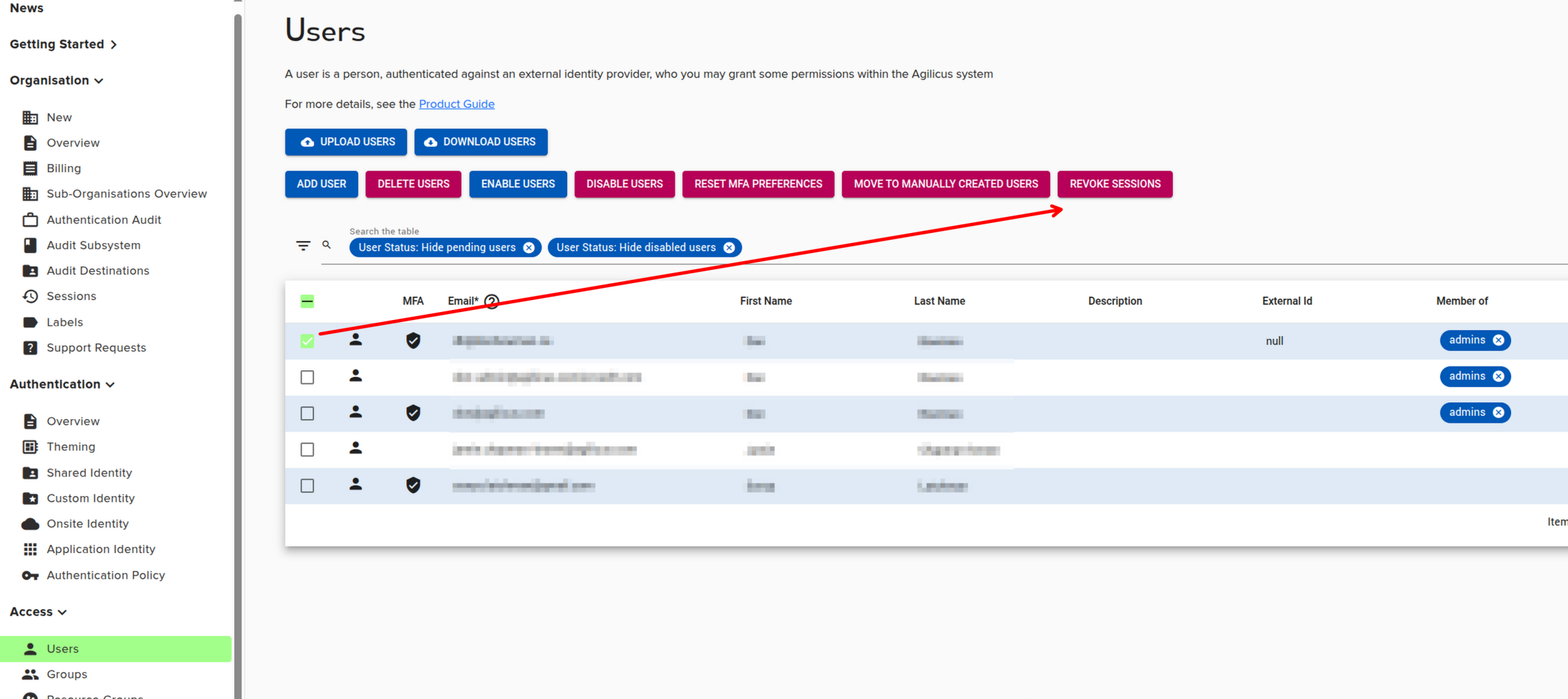1568x699 pixels.
Task: Check the second user row checkbox
Action: click(x=307, y=378)
